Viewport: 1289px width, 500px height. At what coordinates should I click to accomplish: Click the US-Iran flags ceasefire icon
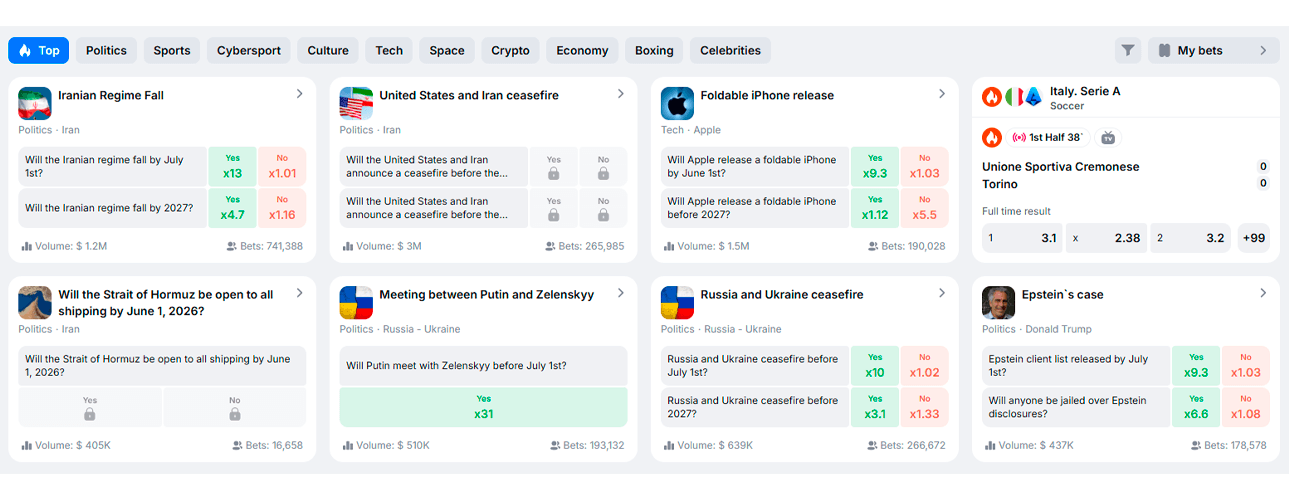tap(356, 103)
